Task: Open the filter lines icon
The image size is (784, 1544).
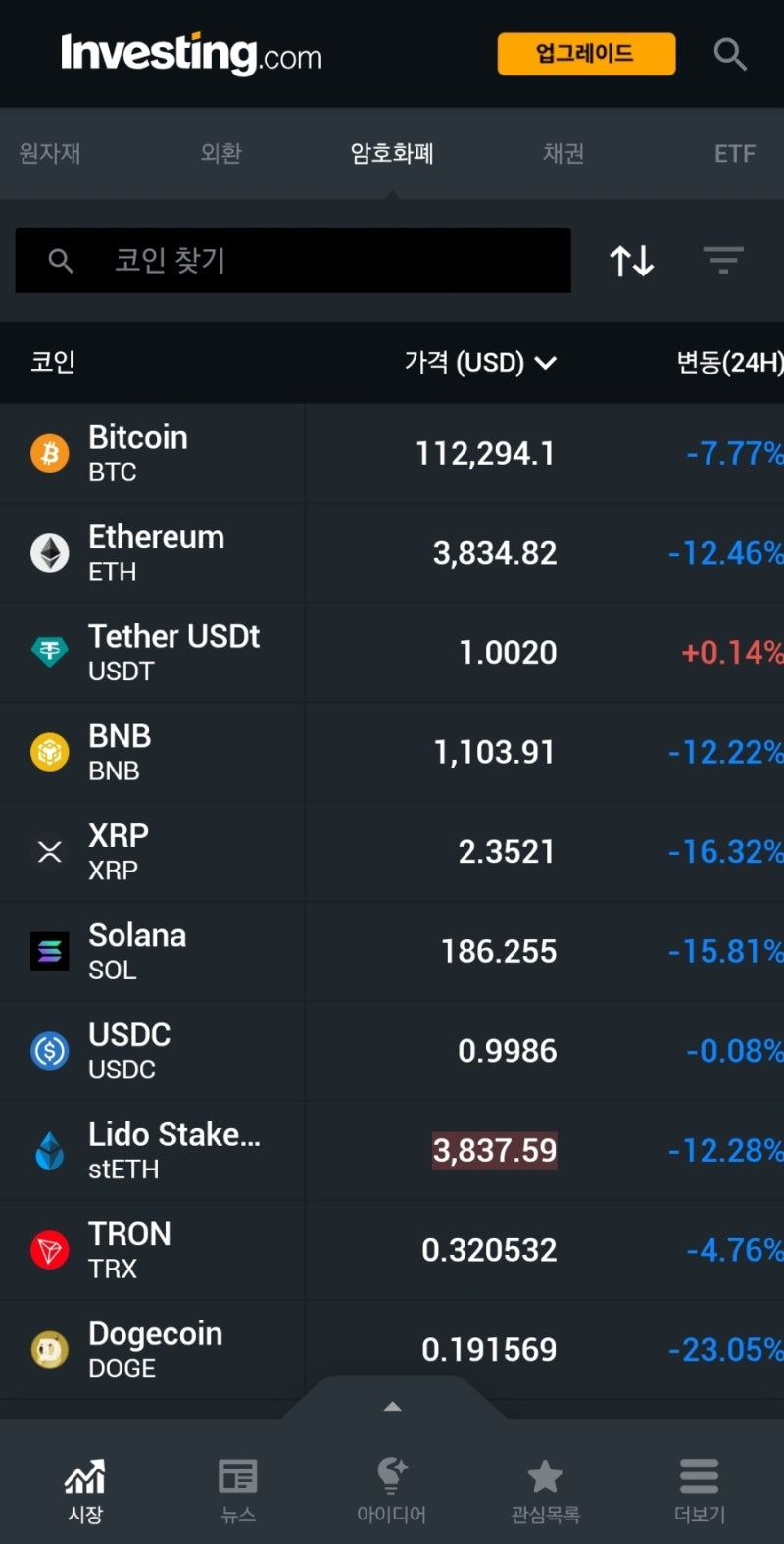Action: pos(723,261)
